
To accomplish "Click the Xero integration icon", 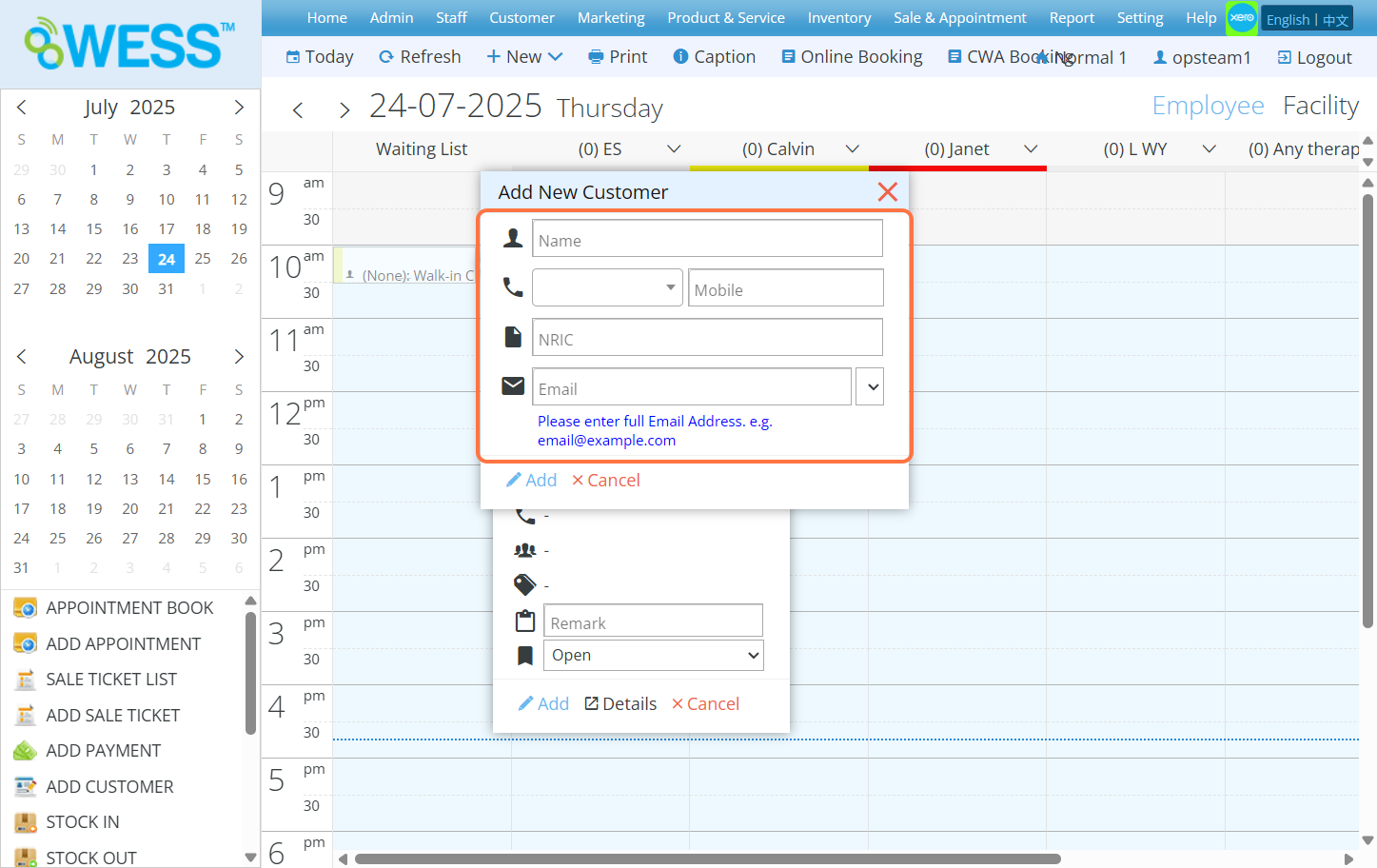I will pos(1242,18).
